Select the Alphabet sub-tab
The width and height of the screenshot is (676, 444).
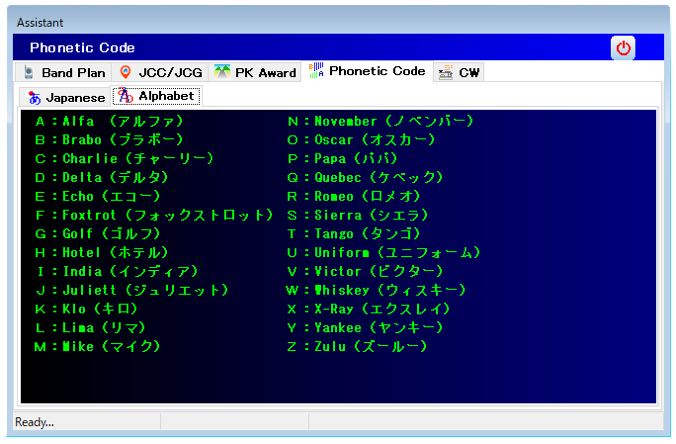click(156, 96)
